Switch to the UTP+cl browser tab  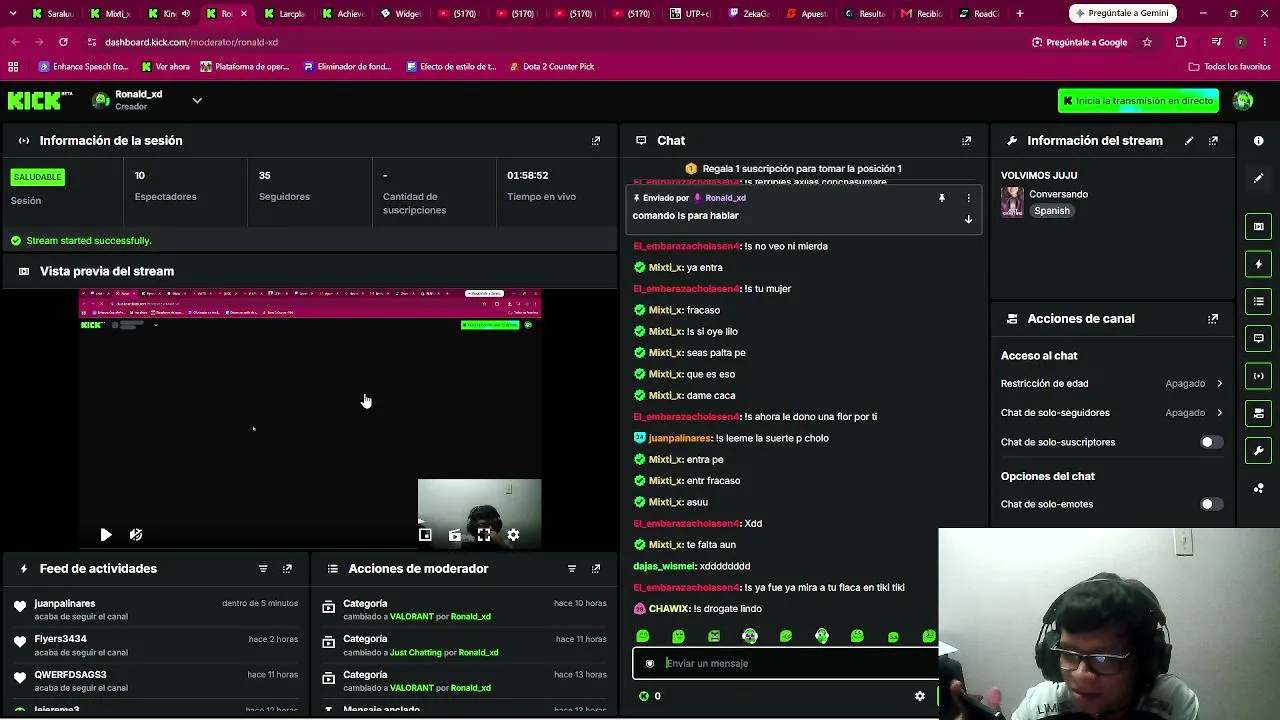click(691, 14)
